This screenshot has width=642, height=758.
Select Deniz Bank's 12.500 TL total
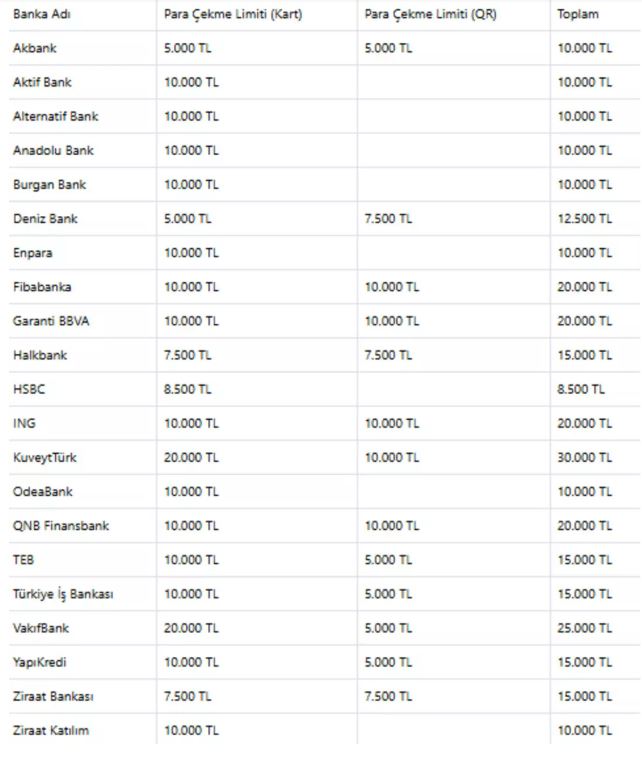click(x=585, y=219)
